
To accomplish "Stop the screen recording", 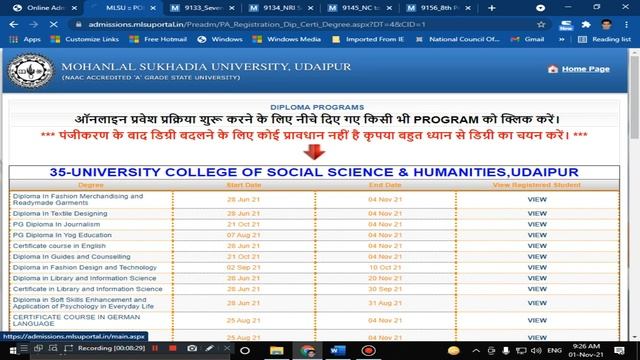I will [173, 348].
